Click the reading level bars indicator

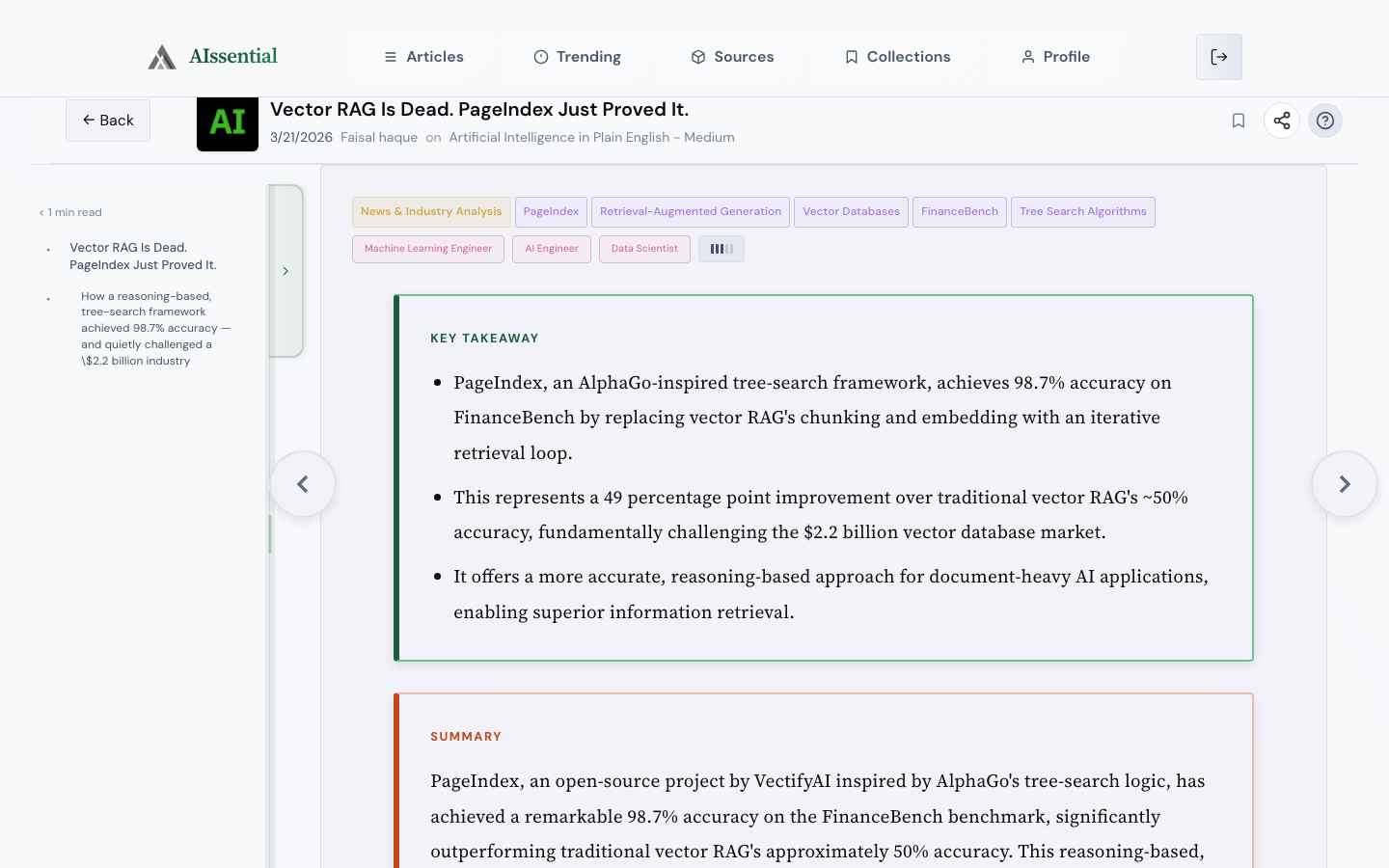click(x=722, y=249)
